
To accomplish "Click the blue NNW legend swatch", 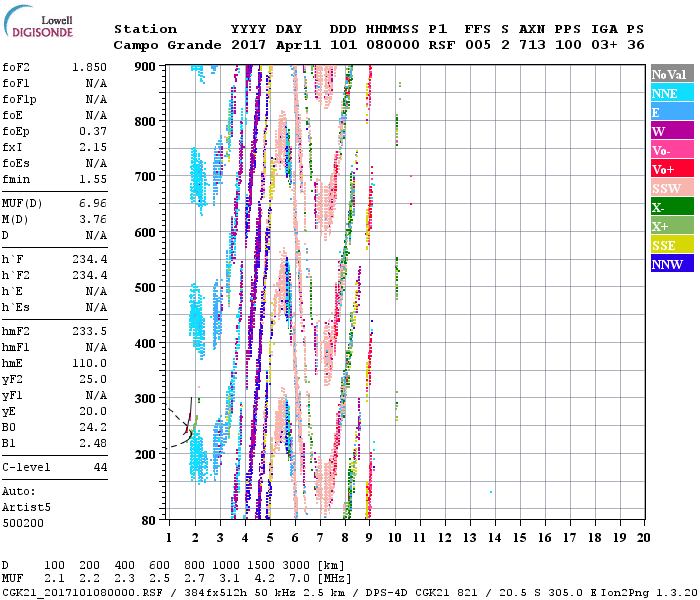I will 671,264.
